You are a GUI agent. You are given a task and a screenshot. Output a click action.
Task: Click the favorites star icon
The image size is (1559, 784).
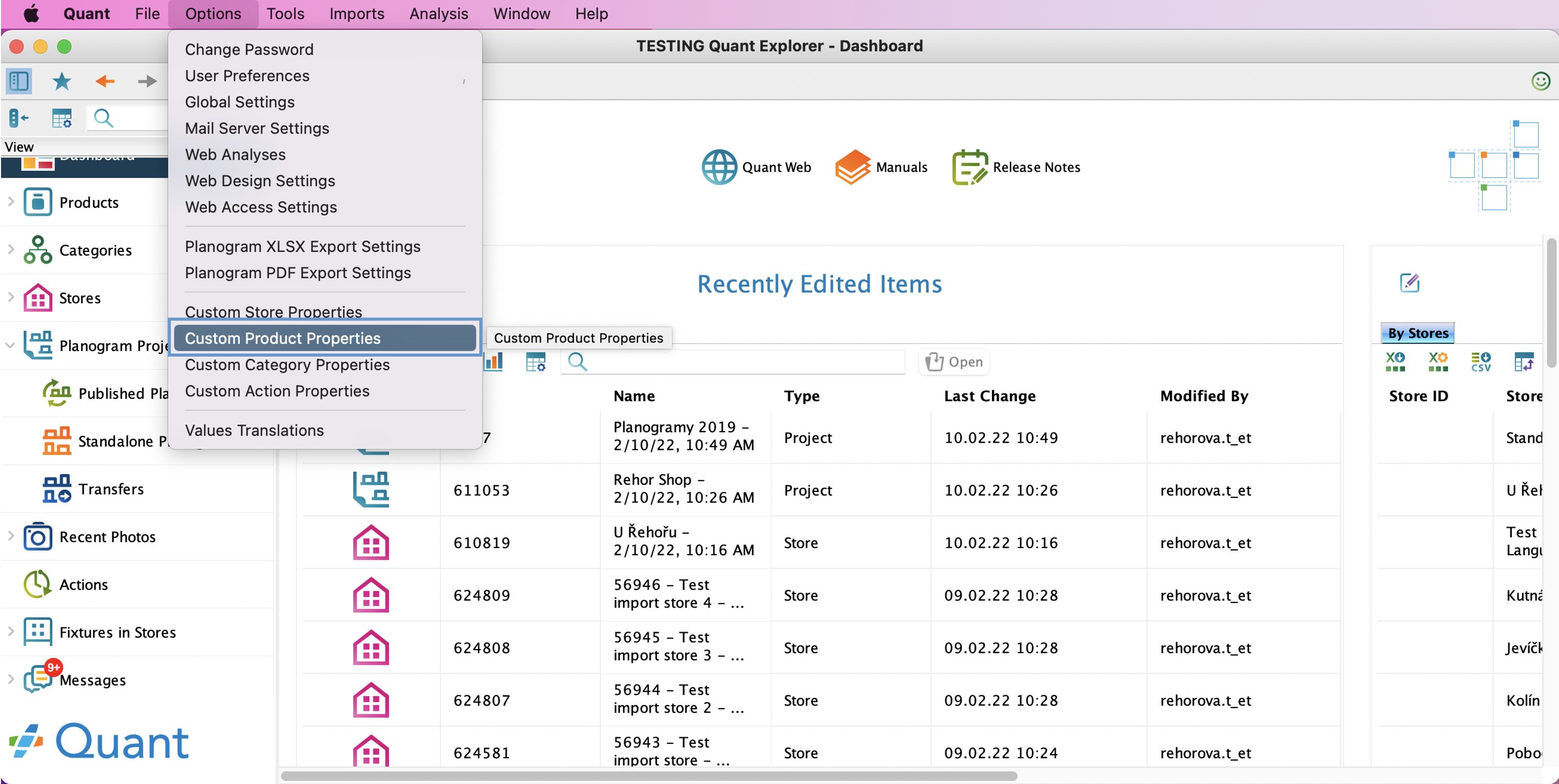point(62,81)
